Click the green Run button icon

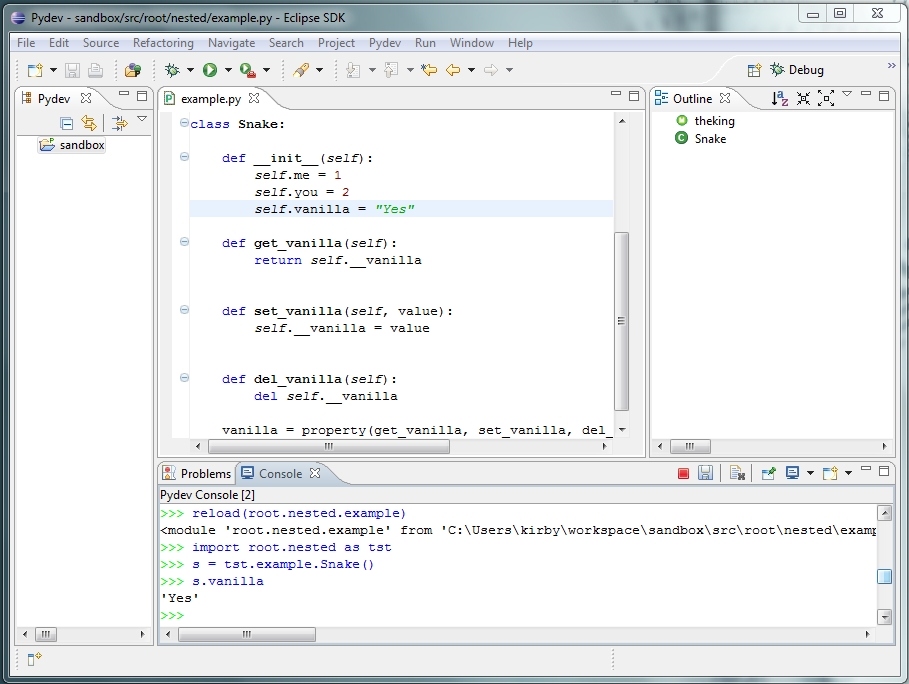point(210,70)
